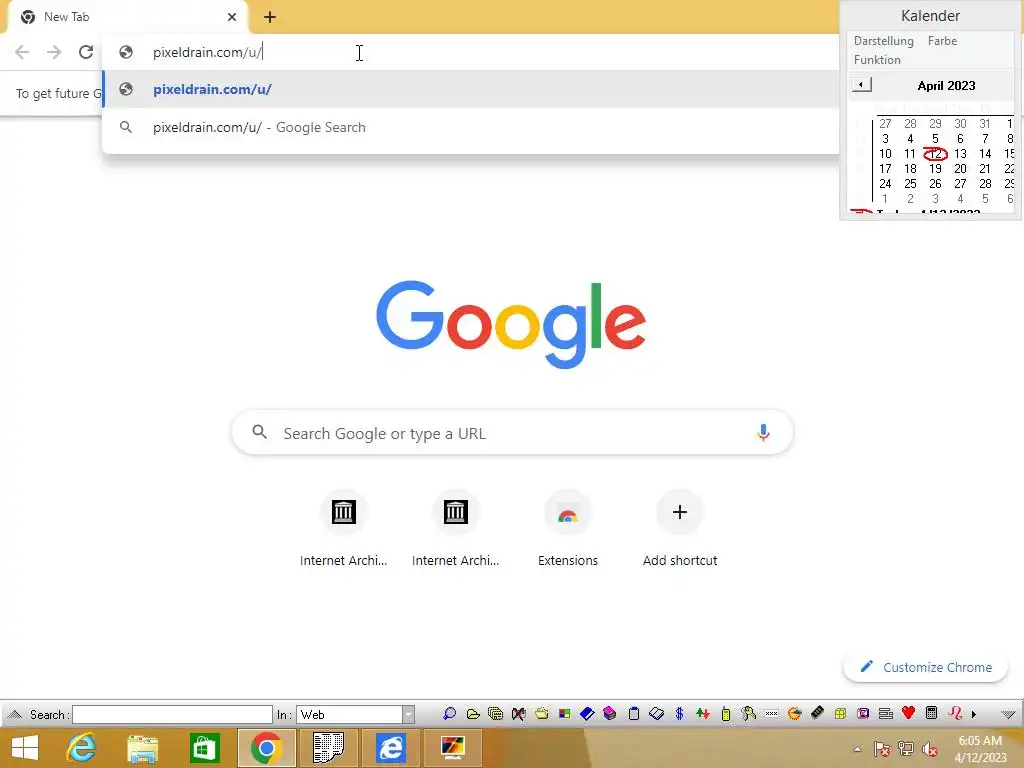This screenshot has width=1024, height=768.
Task: Click the gray arrow left of Search label
Action: 14,714
